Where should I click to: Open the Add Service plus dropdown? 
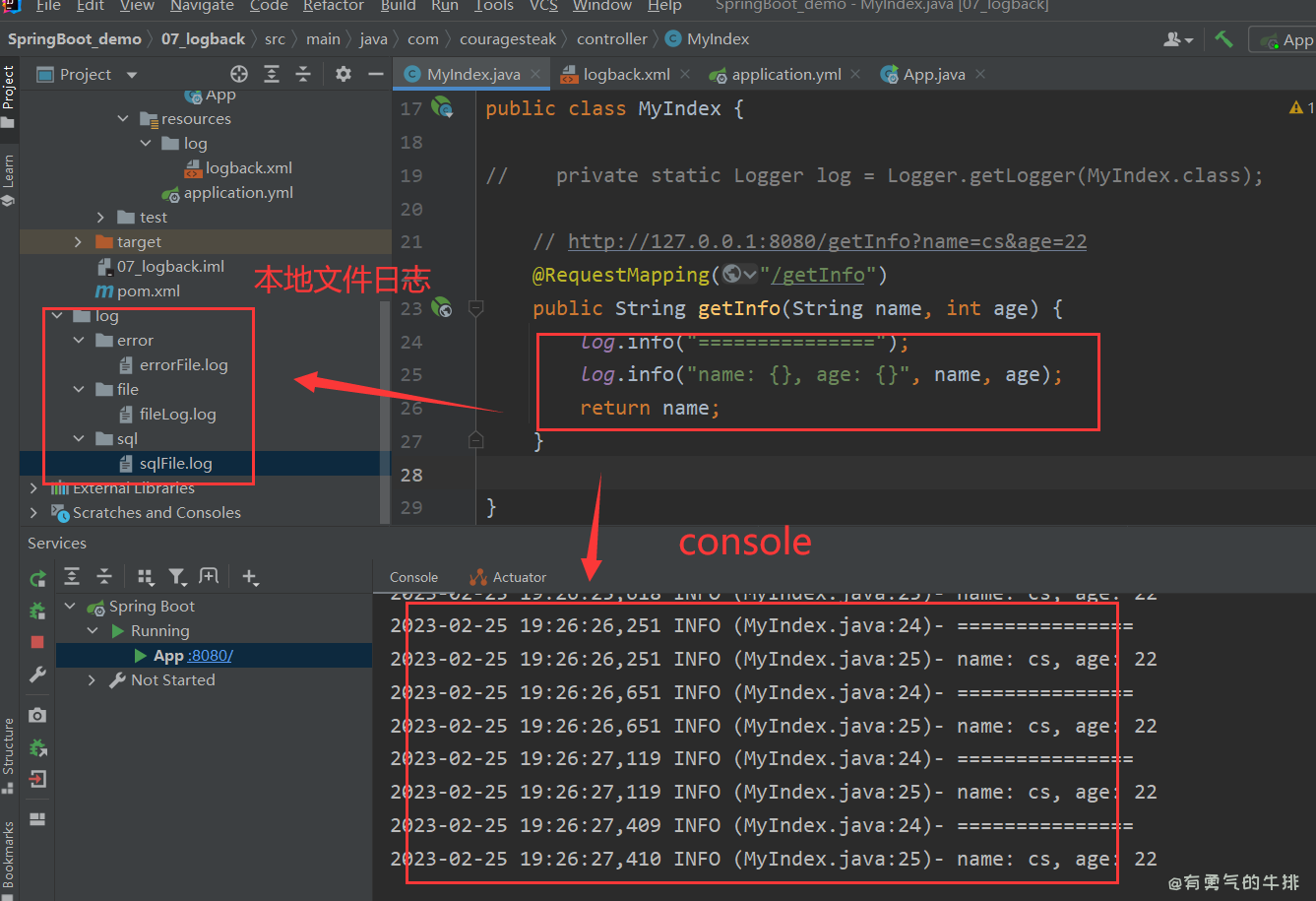[250, 577]
